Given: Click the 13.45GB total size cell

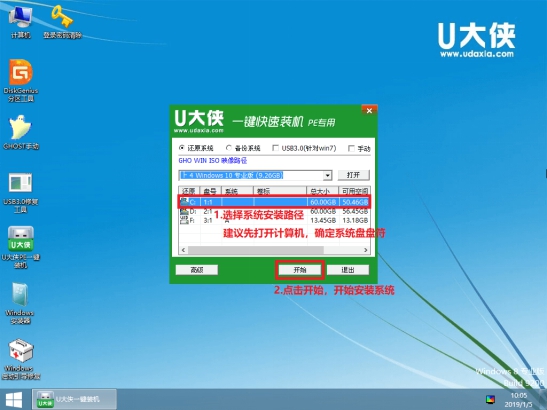Looking at the screenshot, I should [323, 220].
